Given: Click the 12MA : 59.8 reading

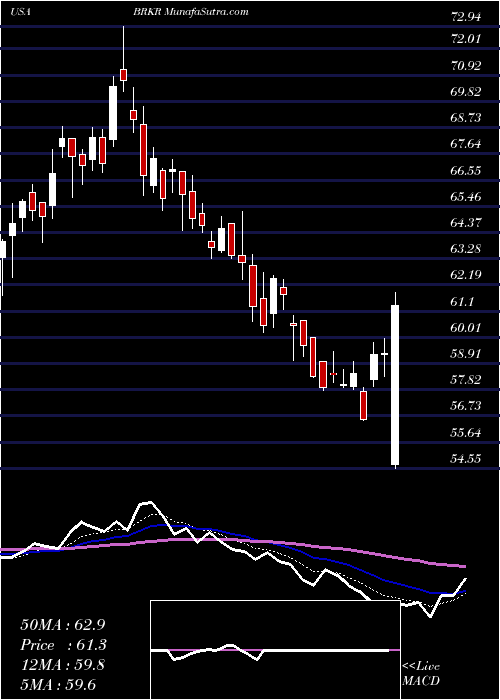Looking at the screenshot, I should (63, 665).
